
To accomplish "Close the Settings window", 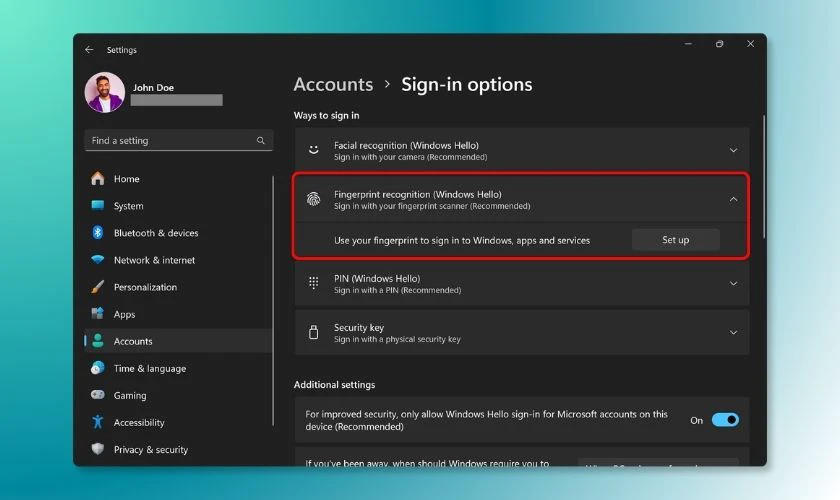I will [x=750, y=44].
